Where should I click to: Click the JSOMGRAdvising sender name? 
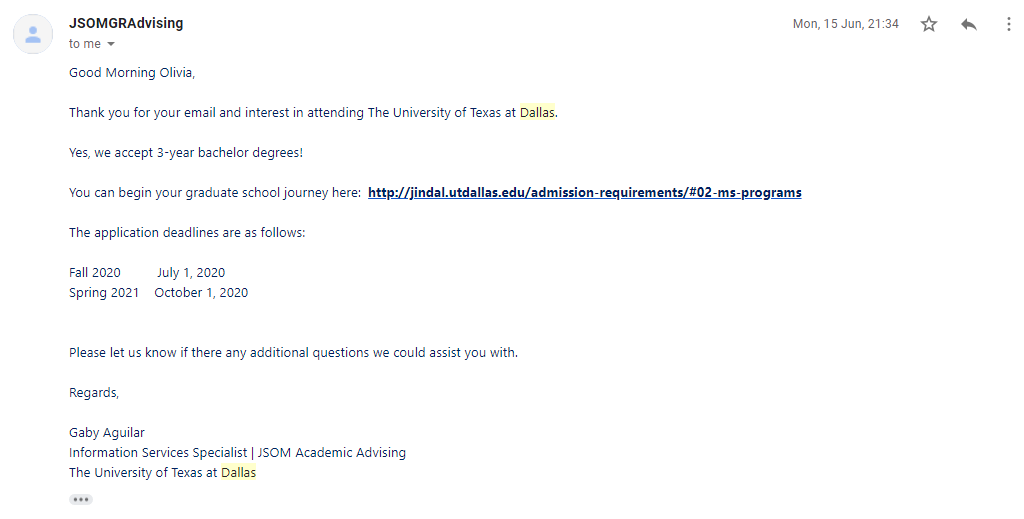(x=126, y=23)
